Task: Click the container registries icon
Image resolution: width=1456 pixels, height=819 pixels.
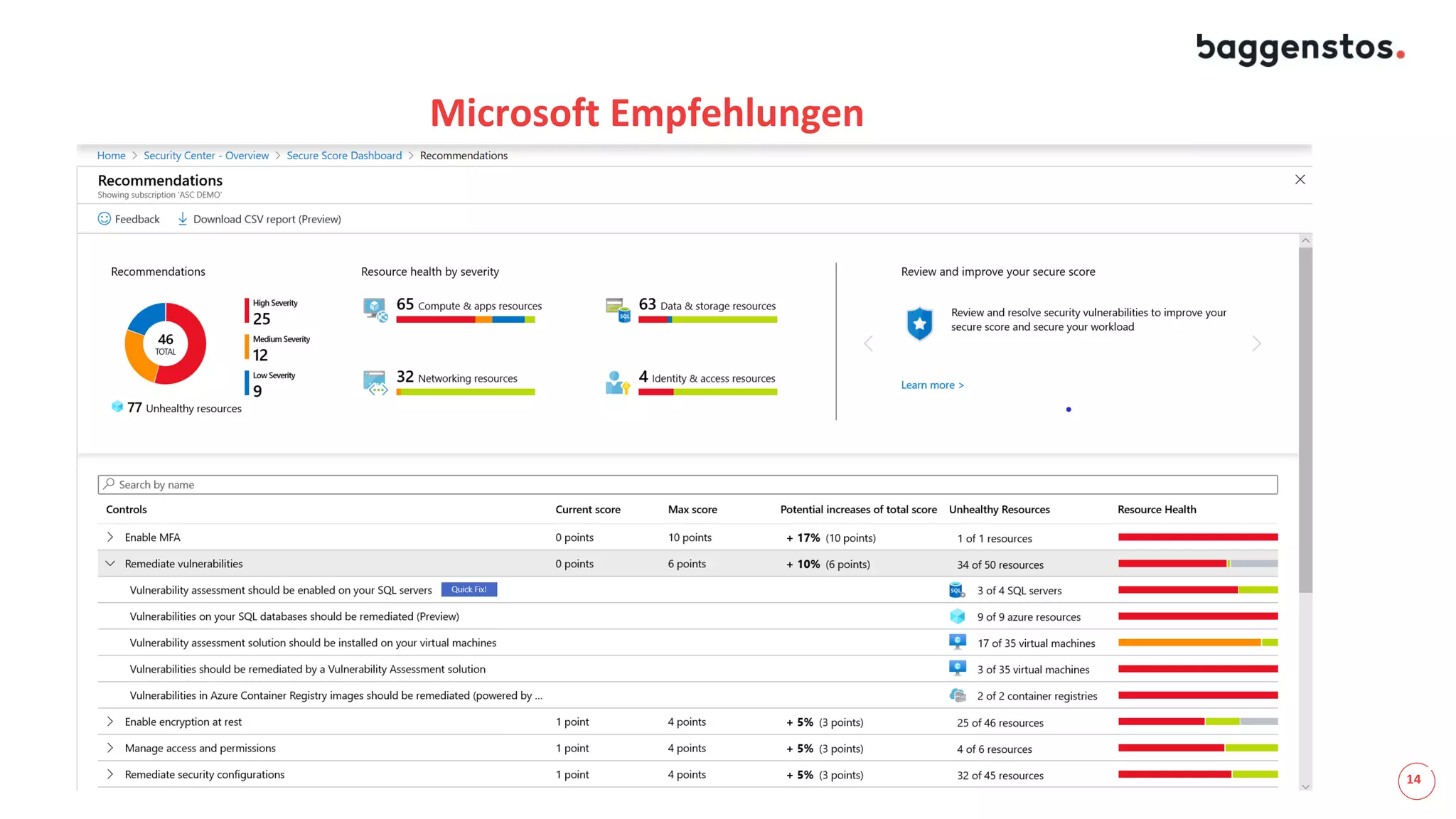Action: click(x=958, y=695)
